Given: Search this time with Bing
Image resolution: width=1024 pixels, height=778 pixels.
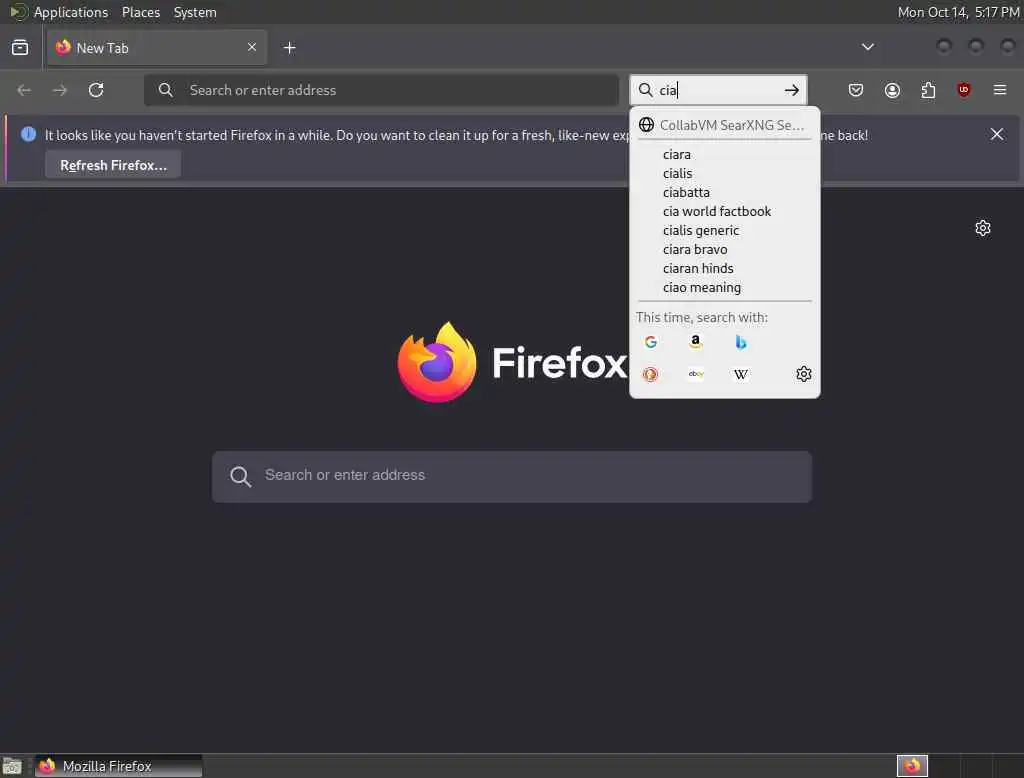Looking at the screenshot, I should pyautogui.click(x=741, y=342).
